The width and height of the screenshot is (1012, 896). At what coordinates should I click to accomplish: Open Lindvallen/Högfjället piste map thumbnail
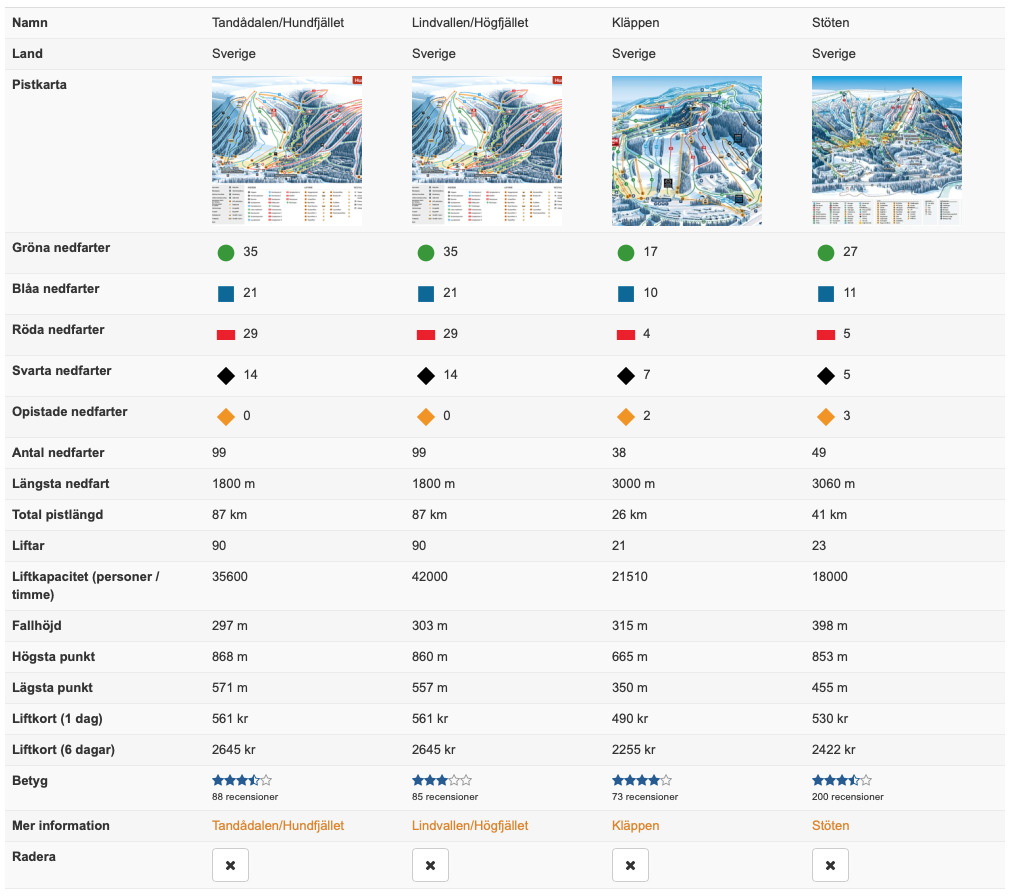click(x=487, y=150)
